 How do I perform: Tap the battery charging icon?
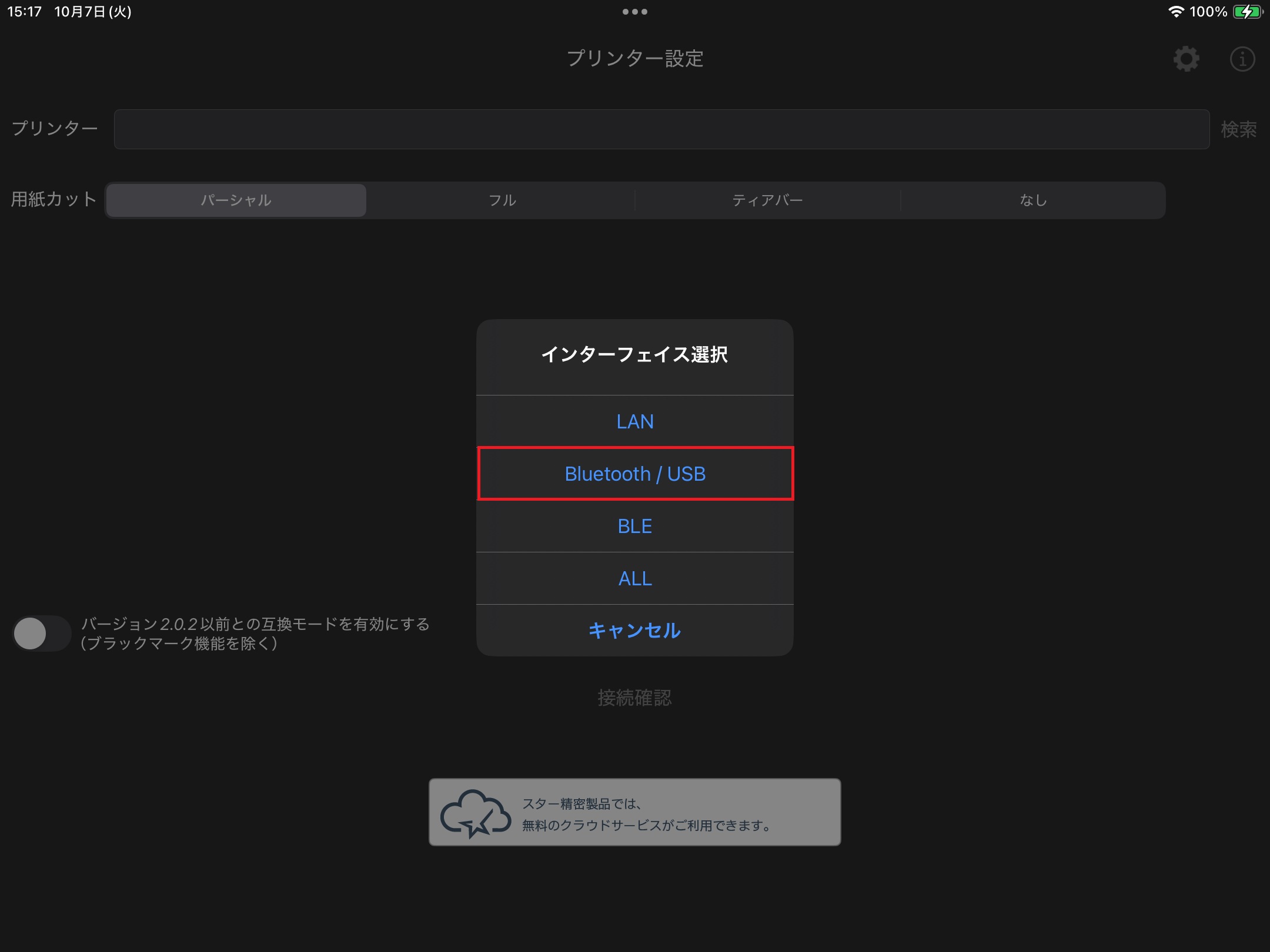(x=1247, y=12)
